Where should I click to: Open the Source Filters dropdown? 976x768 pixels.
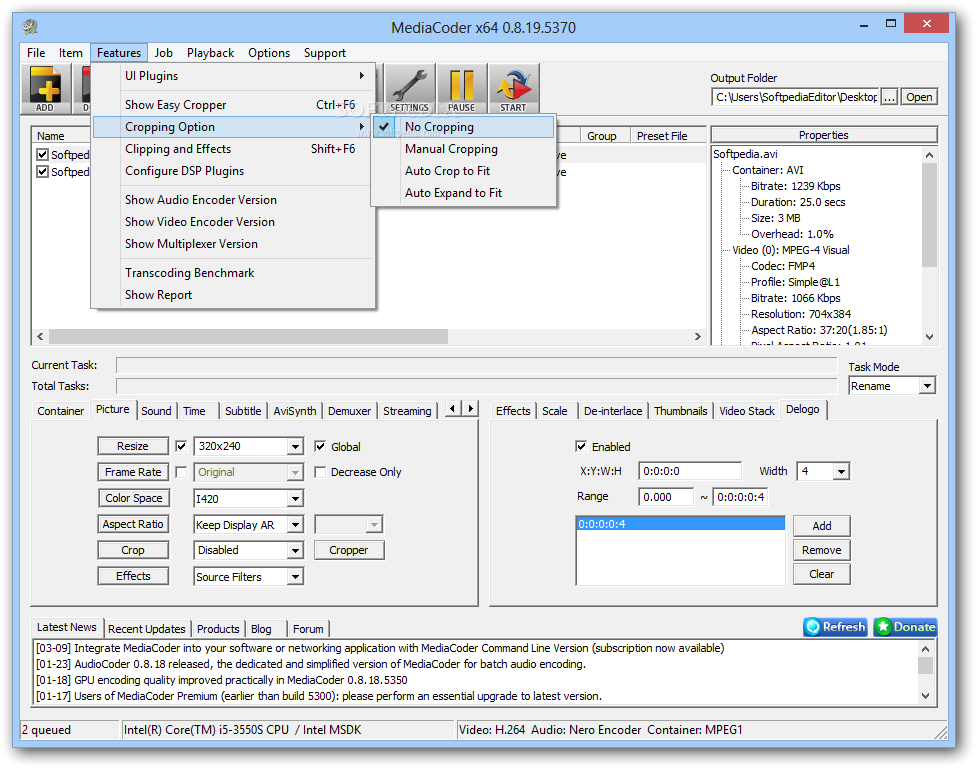[x=296, y=577]
